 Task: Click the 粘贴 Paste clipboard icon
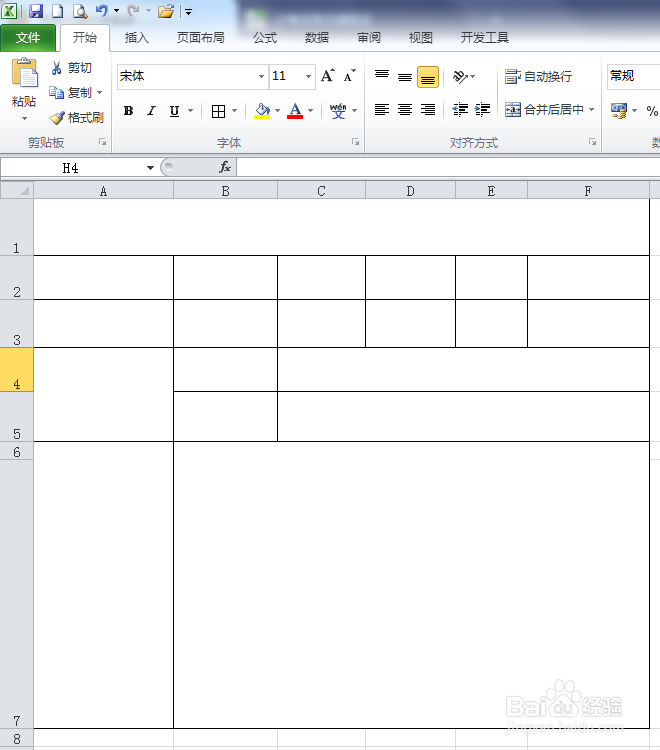coord(24,73)
